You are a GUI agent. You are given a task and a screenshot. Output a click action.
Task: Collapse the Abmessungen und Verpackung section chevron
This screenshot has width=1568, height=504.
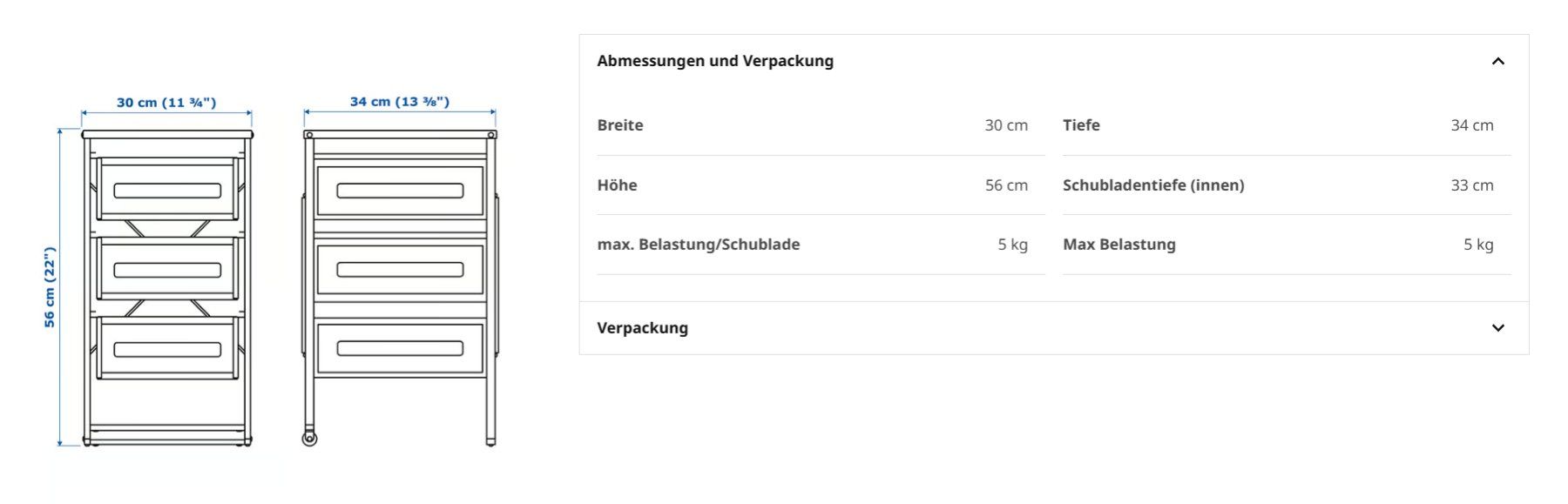tap(1497, 61)
